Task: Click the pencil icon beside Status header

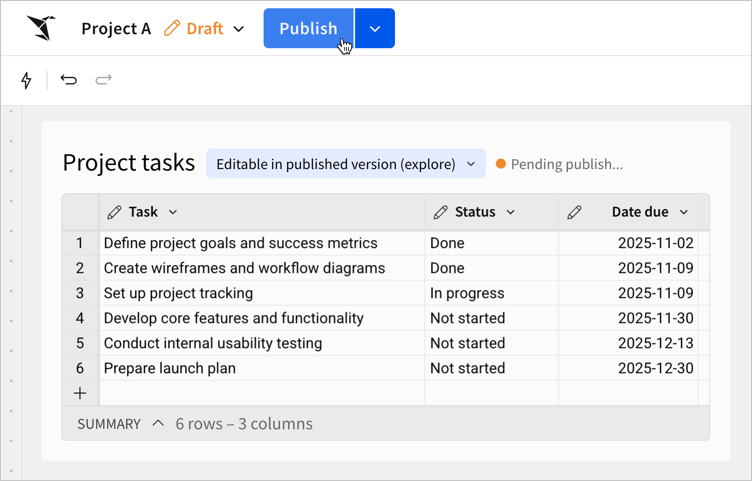Action: click(440, 212)
